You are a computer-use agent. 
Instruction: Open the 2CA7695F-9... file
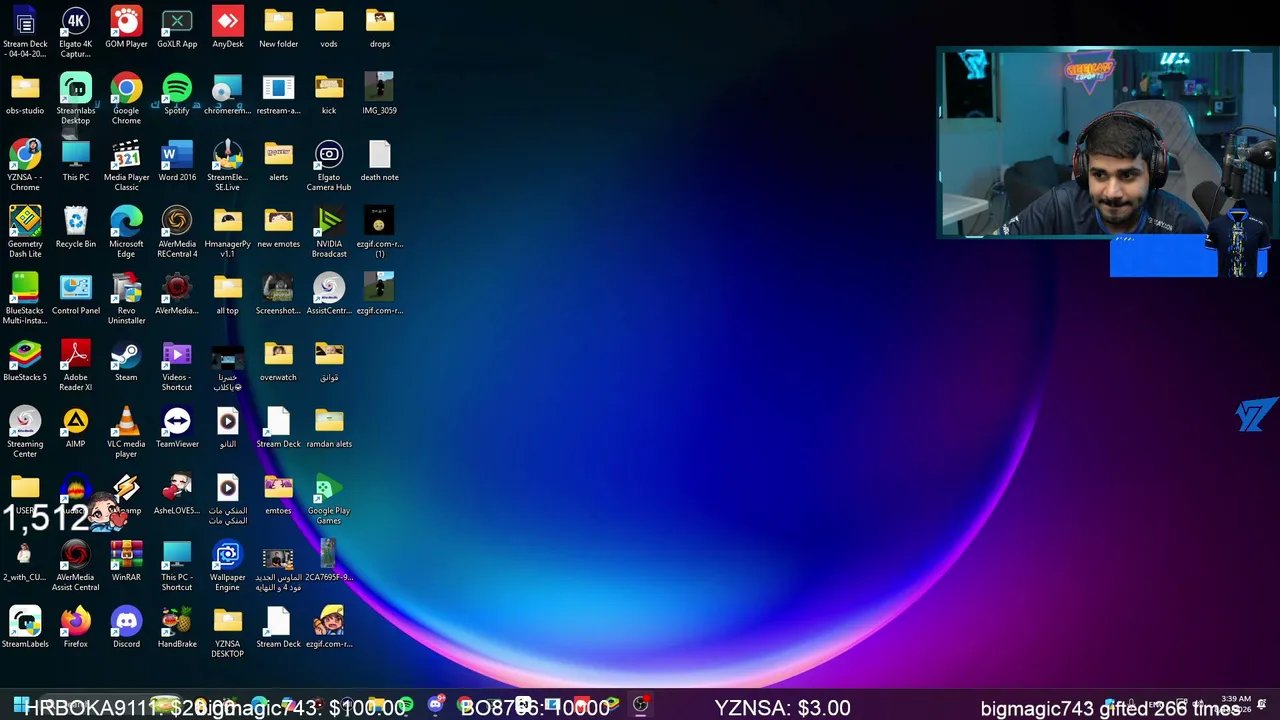[x=329, y=561]
